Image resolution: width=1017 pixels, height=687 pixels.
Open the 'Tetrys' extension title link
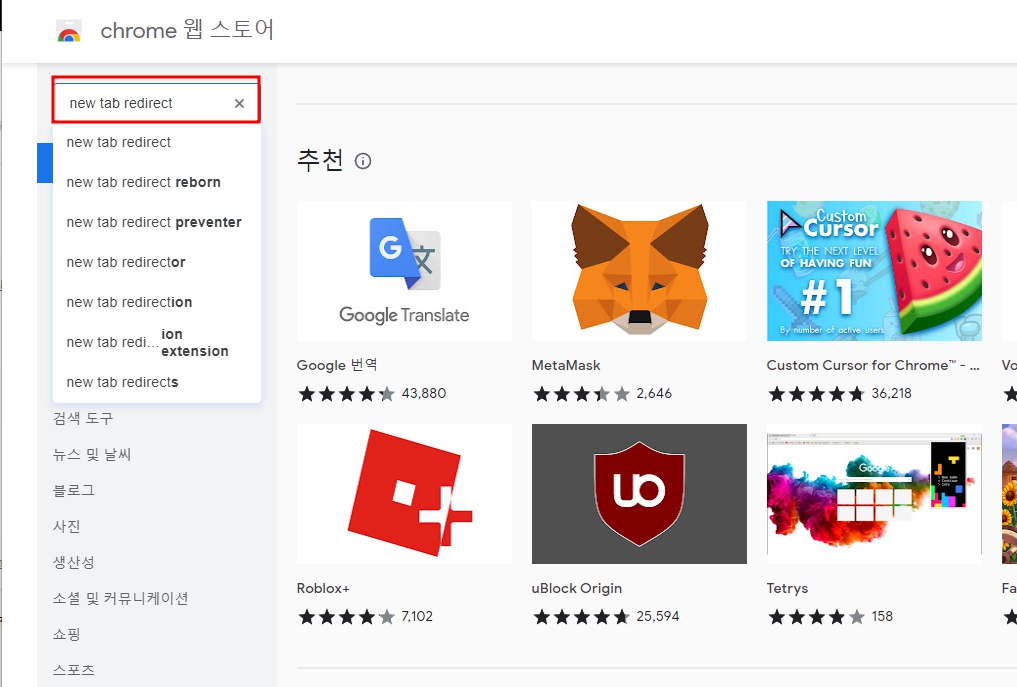[787, 588]
